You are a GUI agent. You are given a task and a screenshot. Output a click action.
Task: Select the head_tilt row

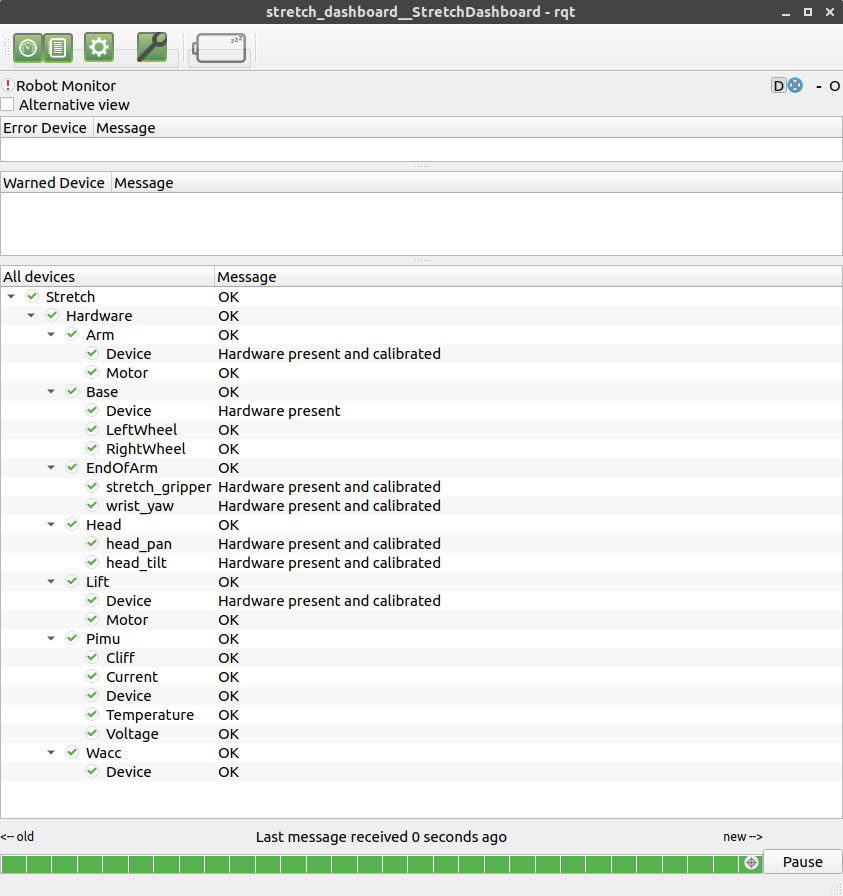421,563
